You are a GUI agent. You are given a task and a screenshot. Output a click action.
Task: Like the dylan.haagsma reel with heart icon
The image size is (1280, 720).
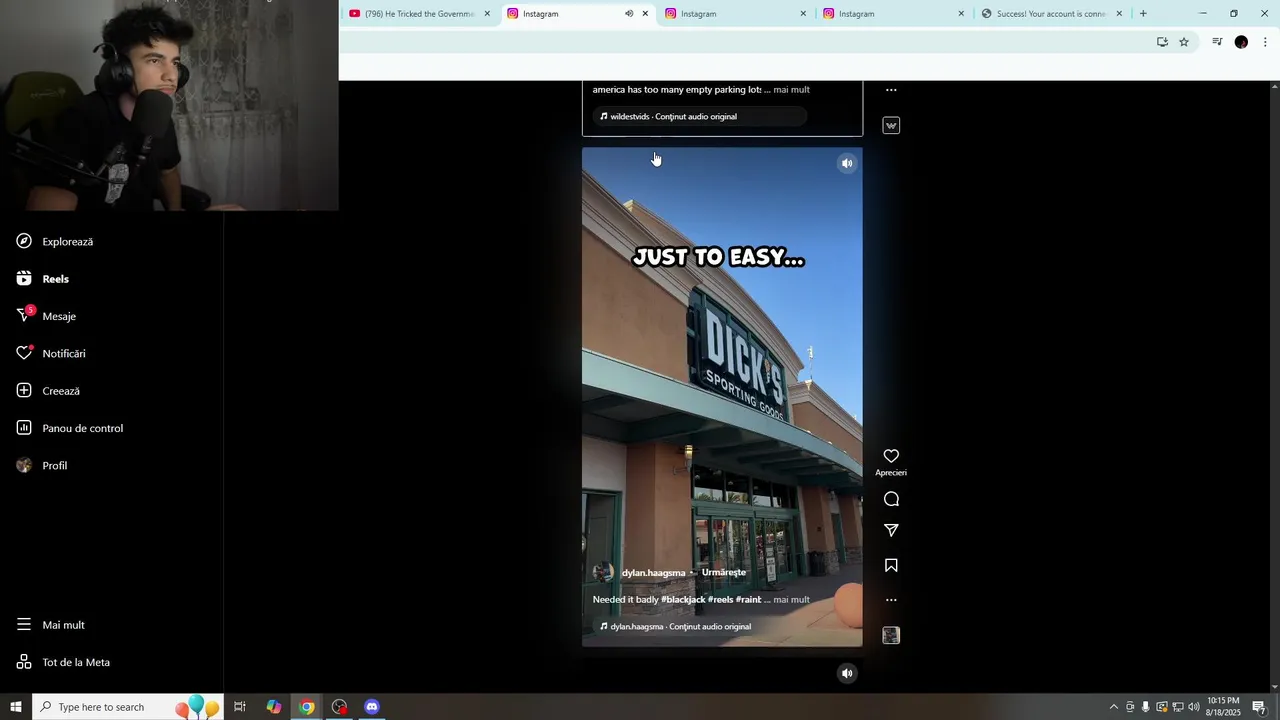[x=891, y=456]
